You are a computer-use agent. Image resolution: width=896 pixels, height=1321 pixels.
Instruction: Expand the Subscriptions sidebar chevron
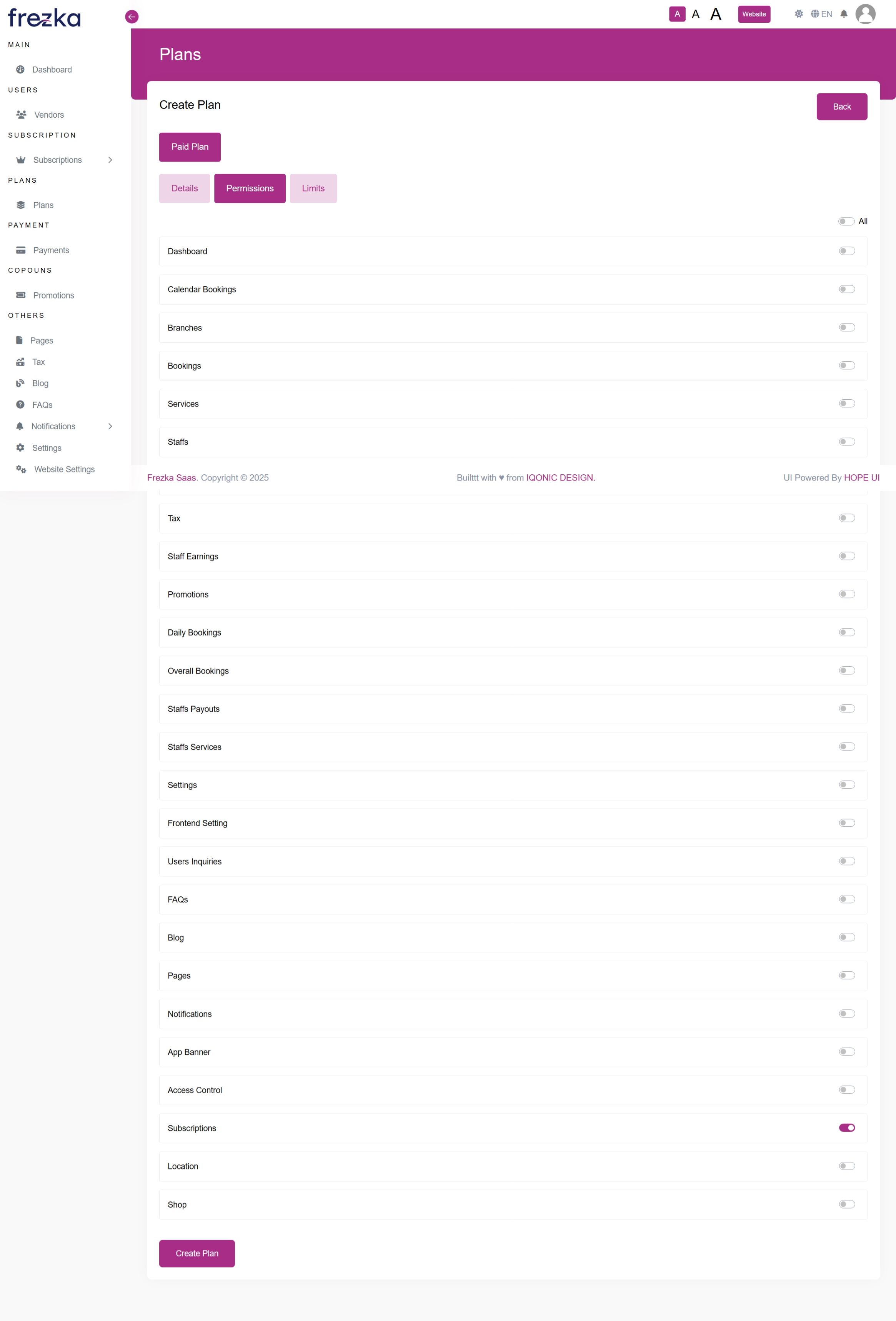[x=110, y=160]
